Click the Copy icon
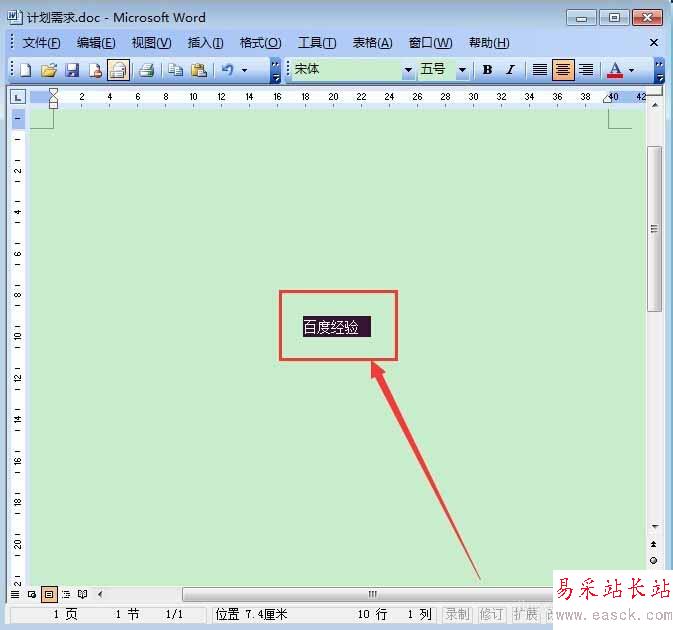 (175, 70)
